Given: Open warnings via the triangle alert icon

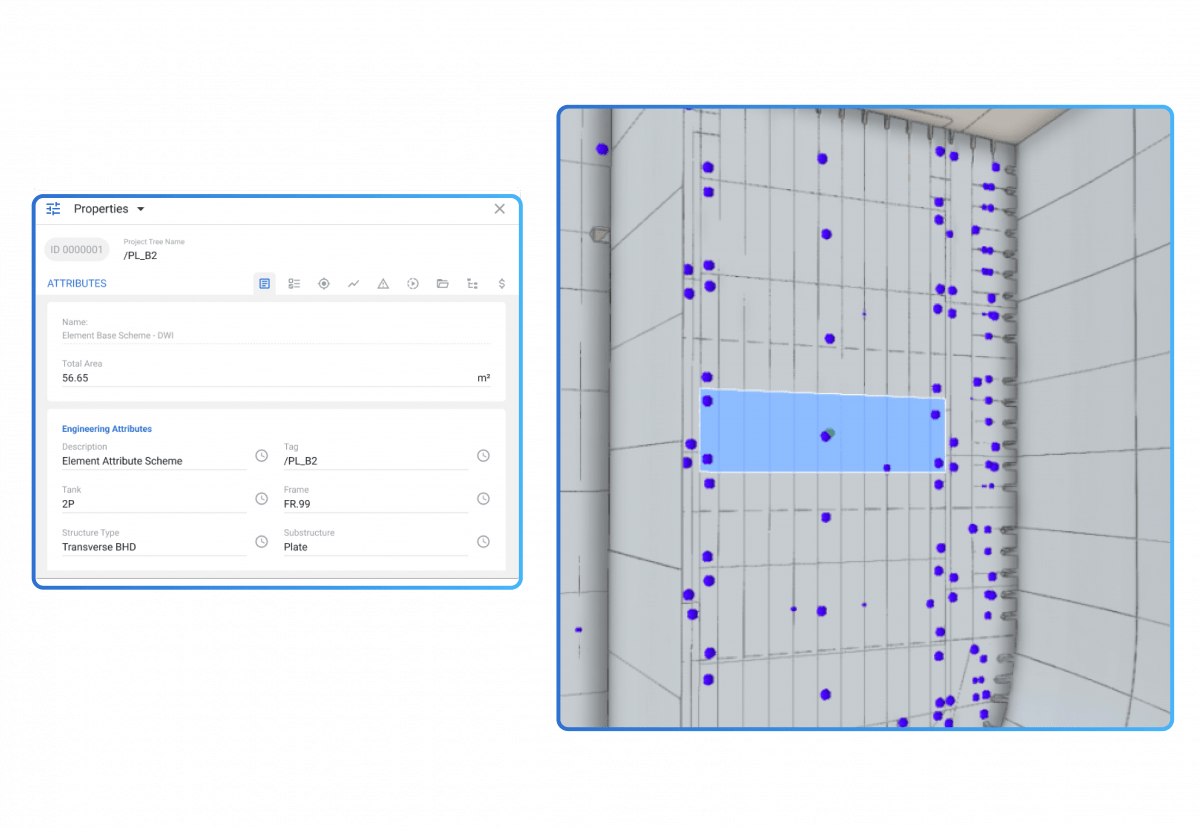Looking at the screenshot, I should click(x=383, y=283).
